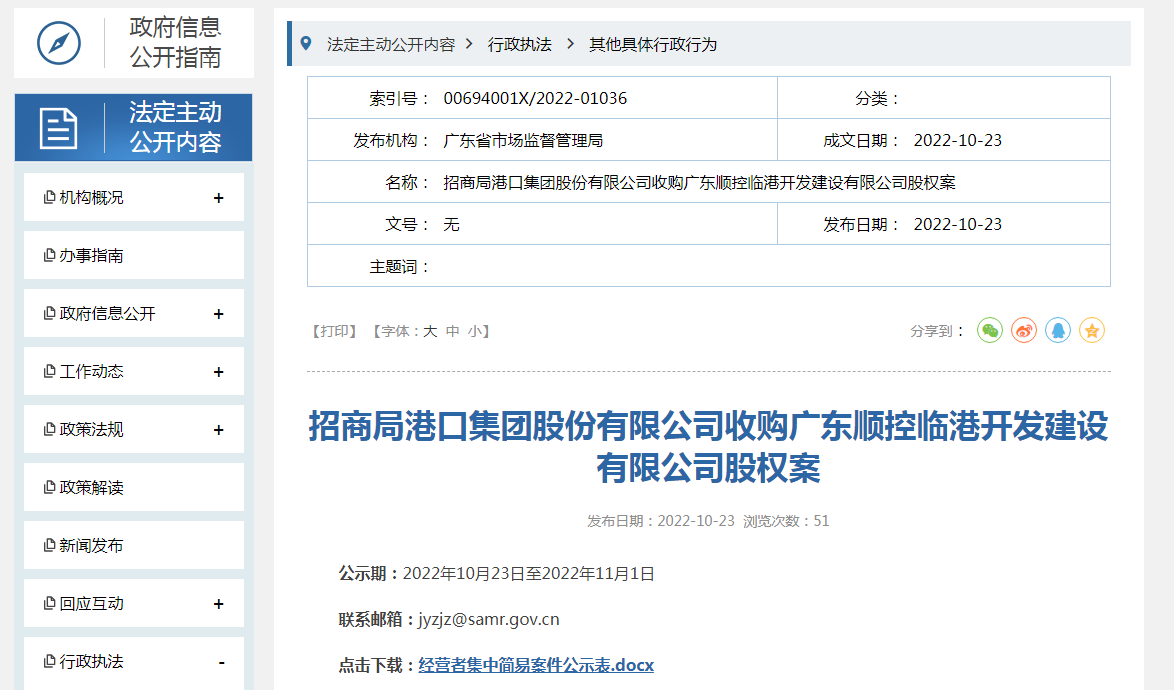Open the 政府信息公开 sidebar item

click(134, 314)
